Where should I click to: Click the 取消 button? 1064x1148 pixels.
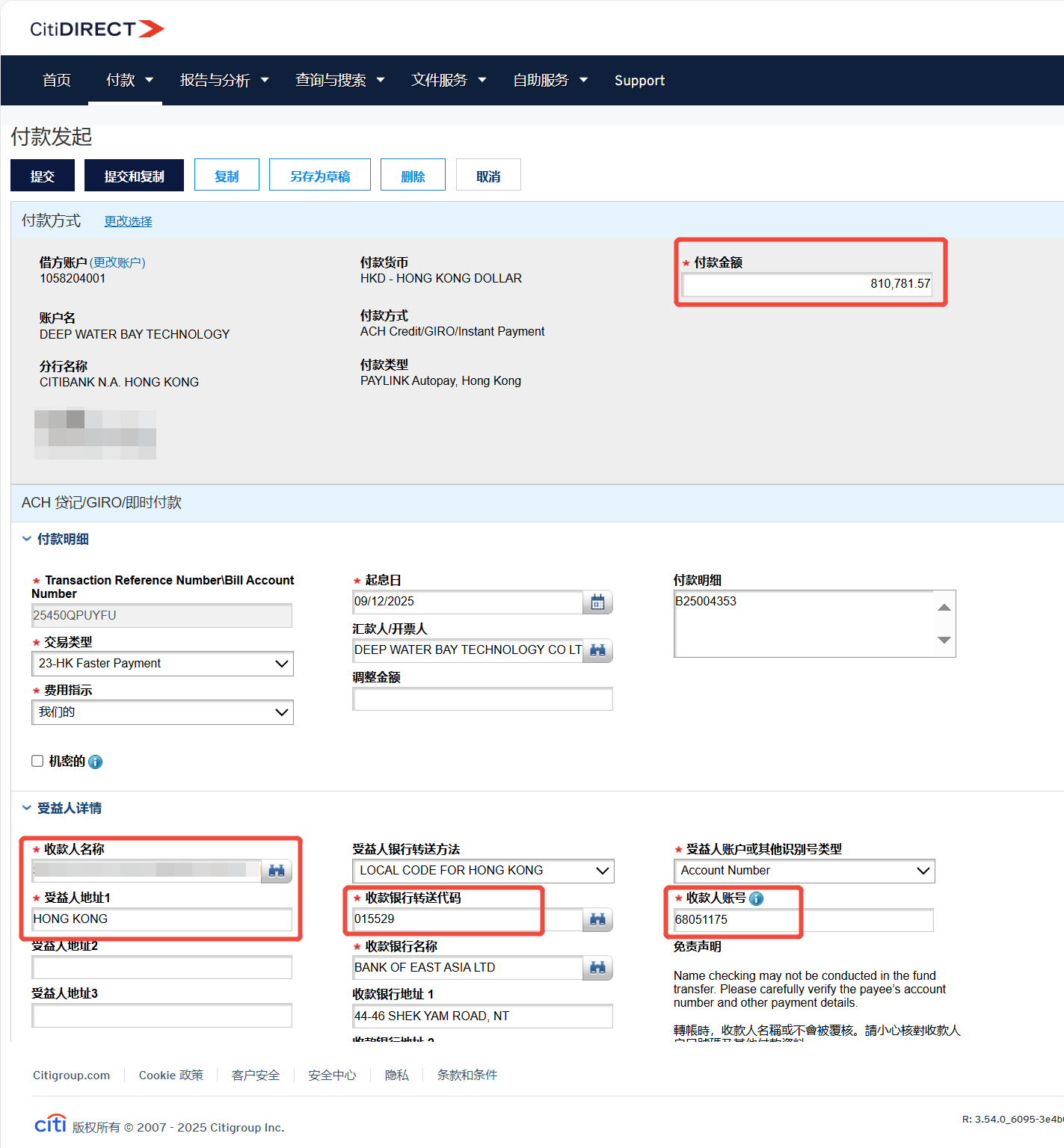[488, 176]
